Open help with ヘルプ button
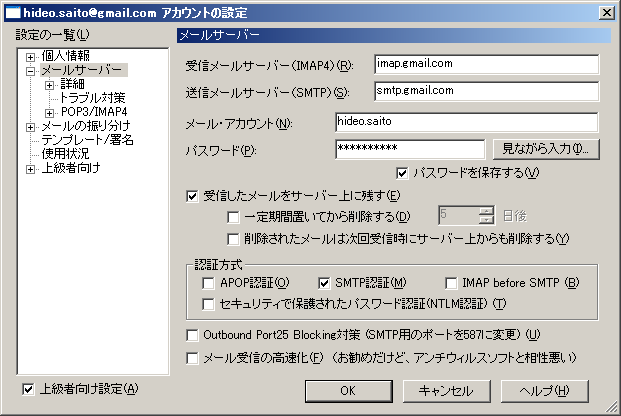 point(544,389)
